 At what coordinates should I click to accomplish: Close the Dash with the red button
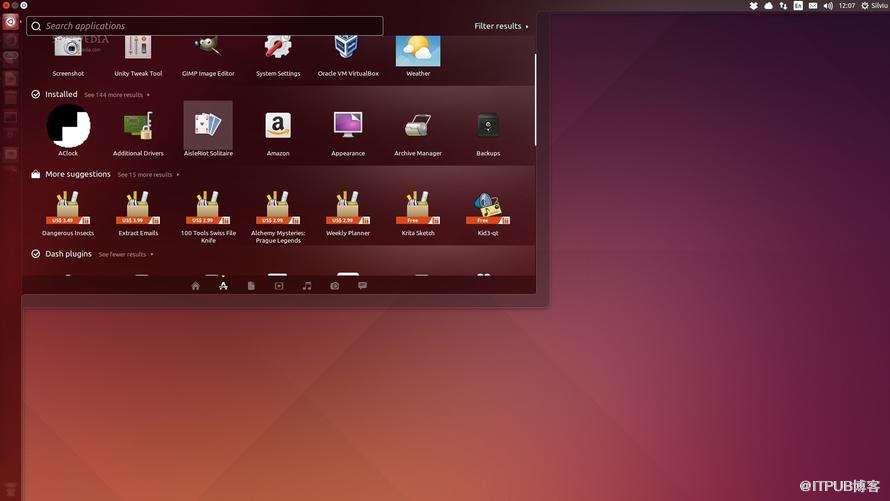point(6,5)
